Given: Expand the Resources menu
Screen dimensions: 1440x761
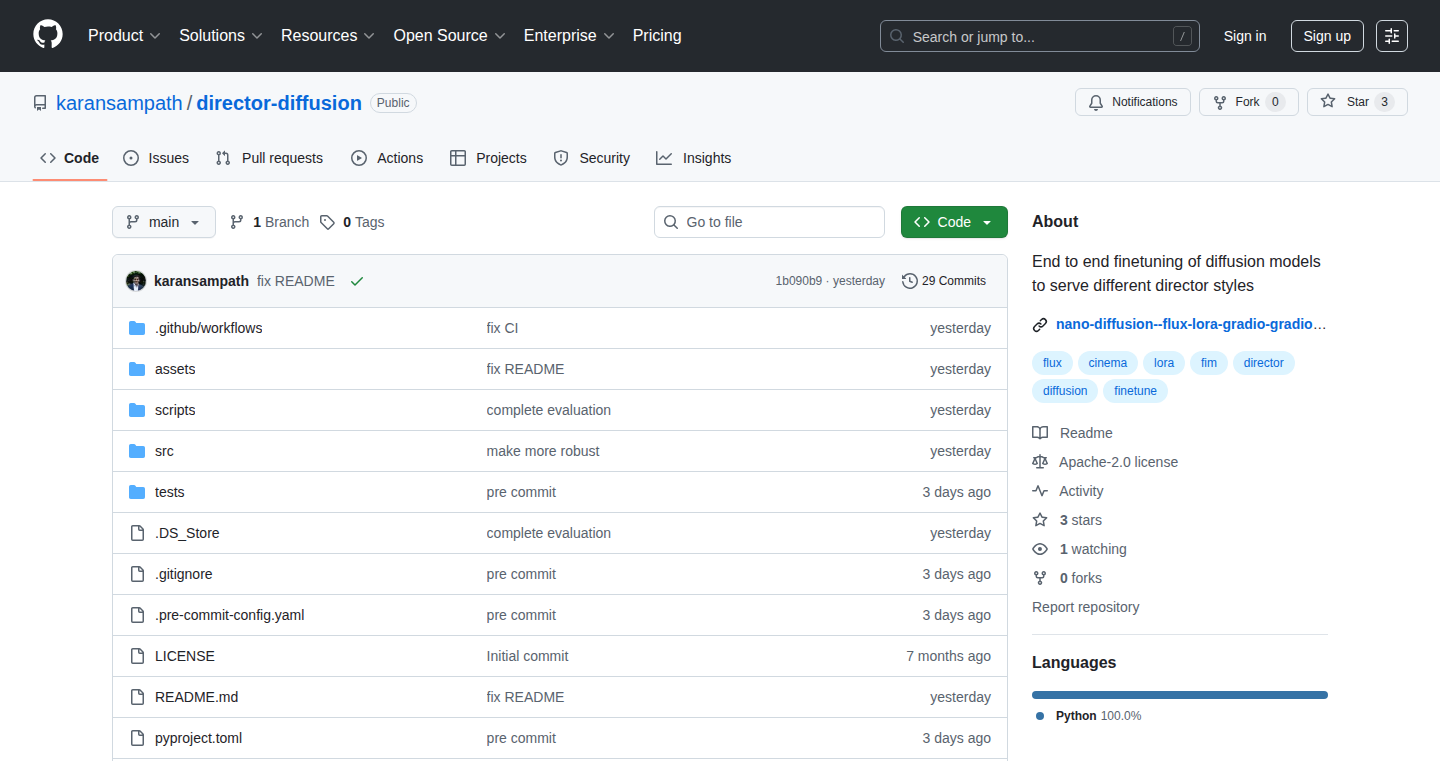Looking at the screenshot, I should coord(328,36).
